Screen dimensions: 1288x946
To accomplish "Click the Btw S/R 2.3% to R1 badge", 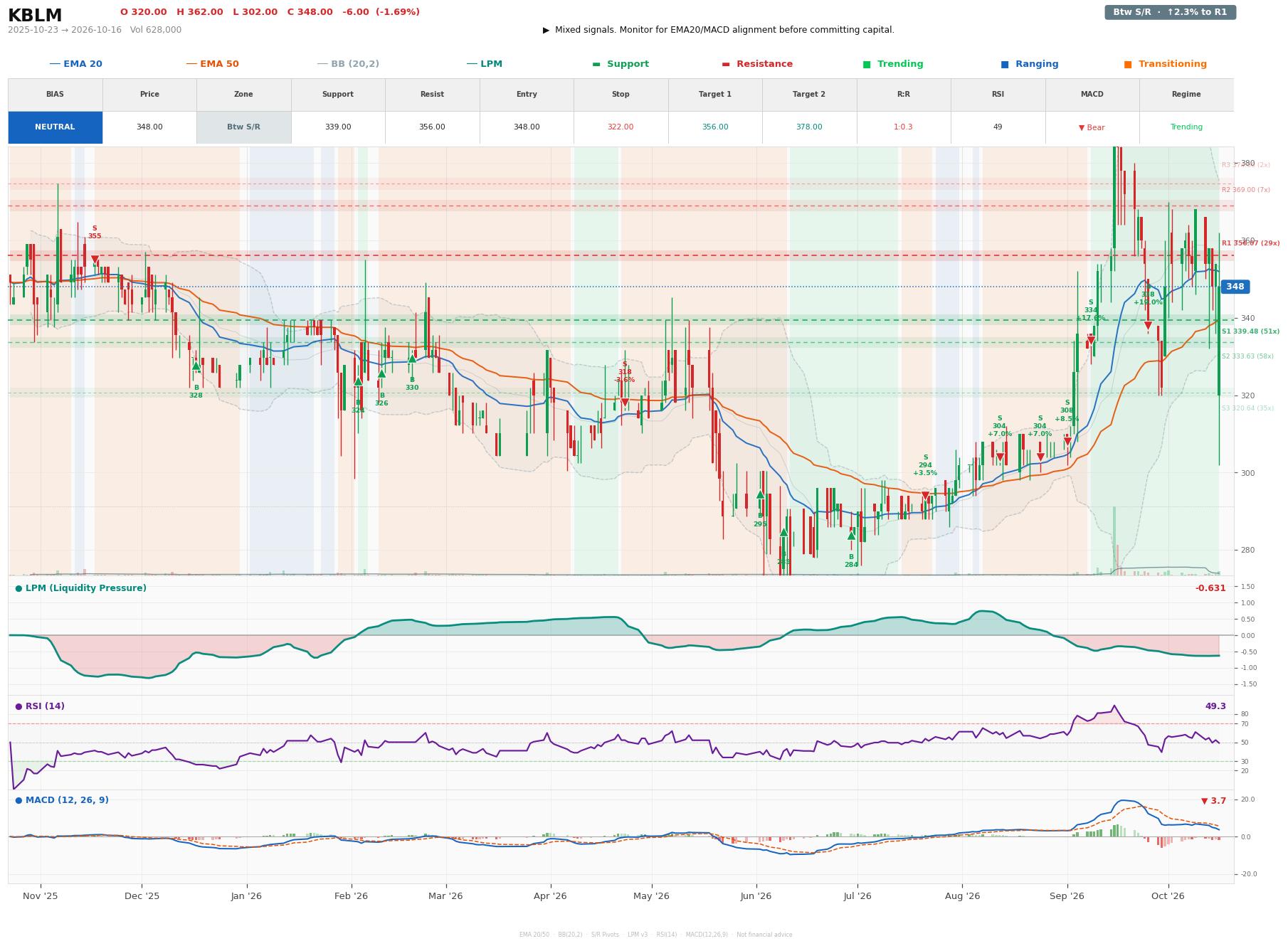I will coord(1171,12).
